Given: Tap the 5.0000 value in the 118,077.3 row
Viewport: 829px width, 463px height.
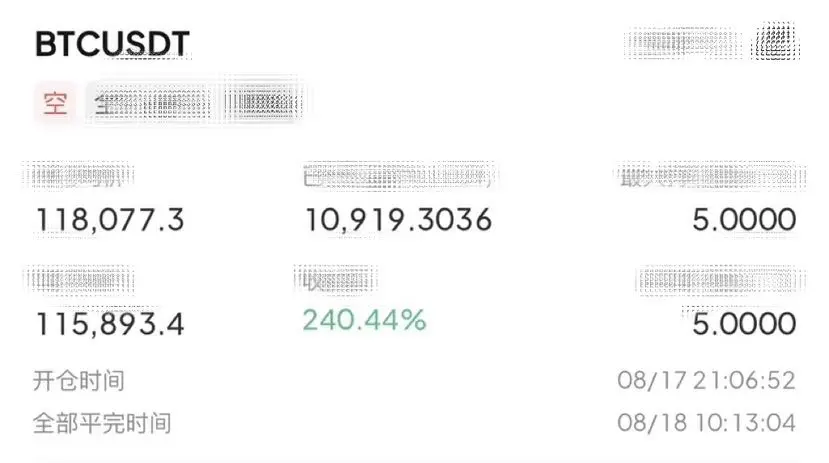Looking at the screenshot, I should click(x=744, y=219).
